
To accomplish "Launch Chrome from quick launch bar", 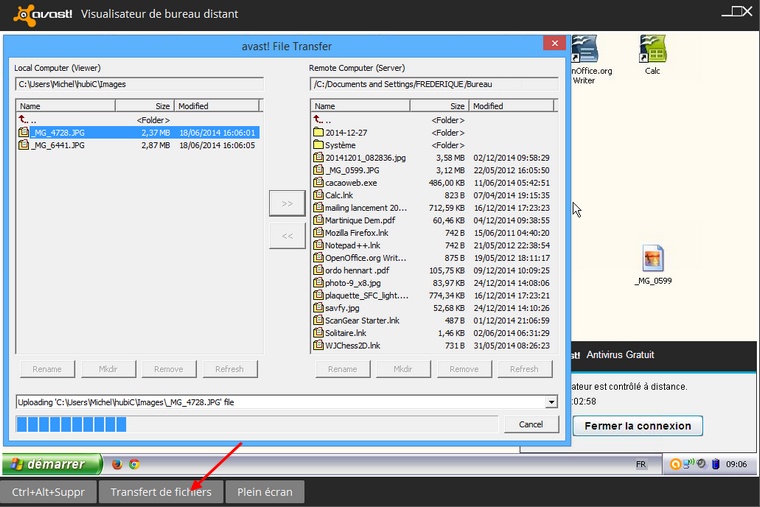I will [x=134, y=464].
